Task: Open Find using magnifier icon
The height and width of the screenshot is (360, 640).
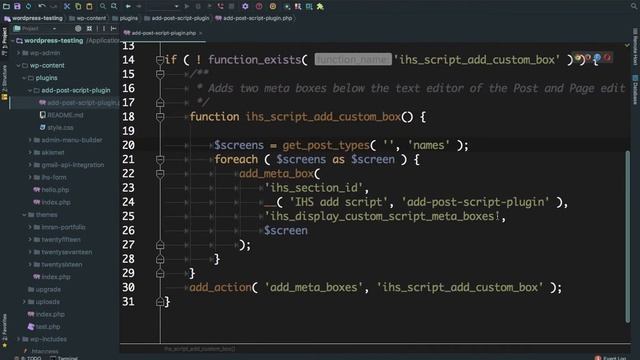Action: click(102, 6)
